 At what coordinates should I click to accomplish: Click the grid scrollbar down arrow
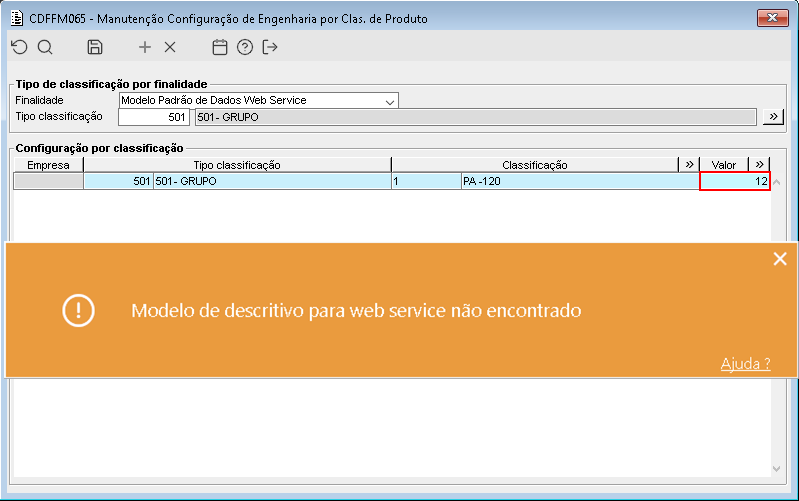coord(777,469)
